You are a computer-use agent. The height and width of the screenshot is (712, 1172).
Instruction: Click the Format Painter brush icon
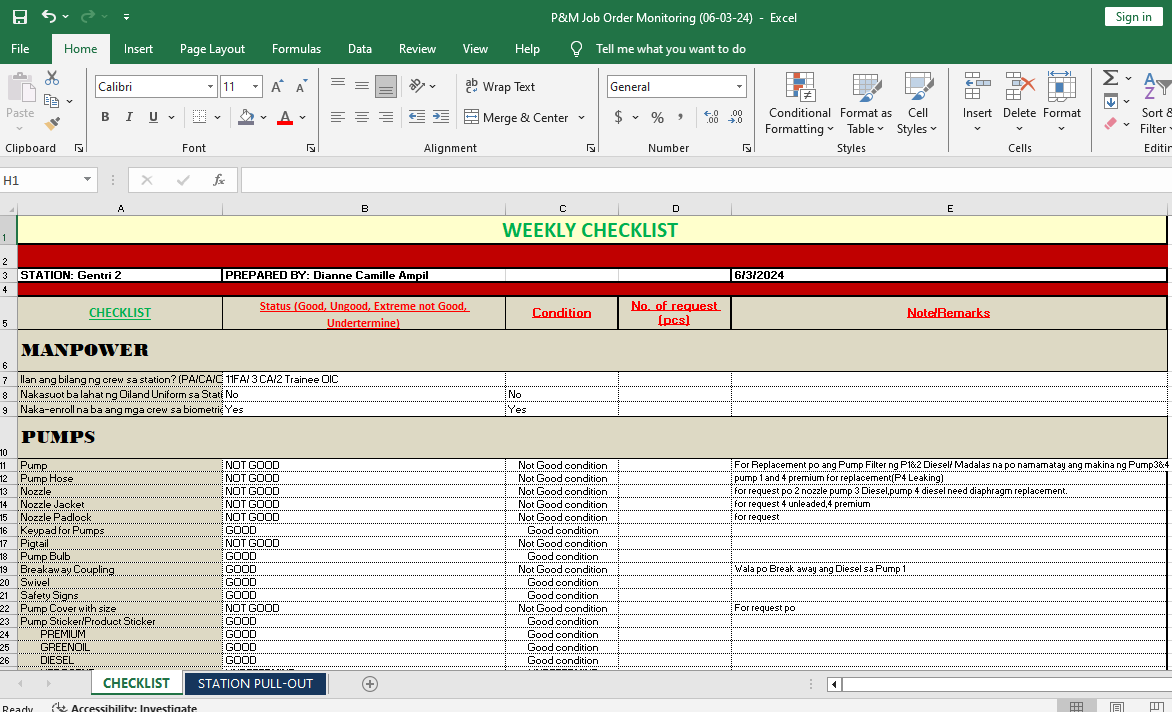tap(52, 124)
